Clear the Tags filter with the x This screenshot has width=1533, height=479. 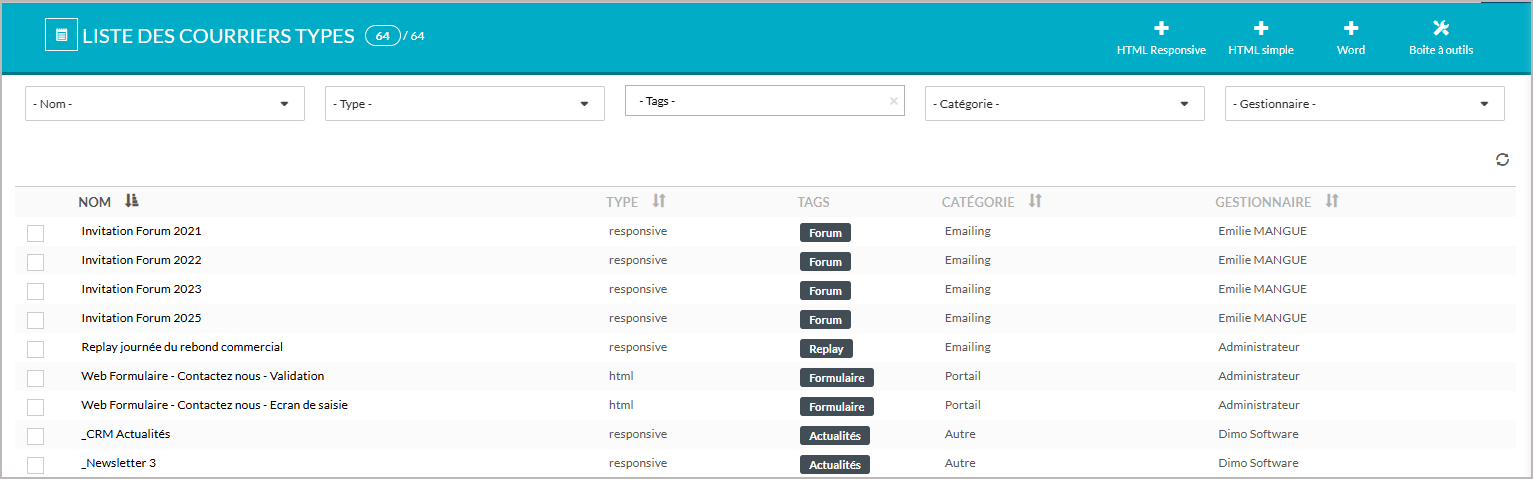(x=893, y=101)
